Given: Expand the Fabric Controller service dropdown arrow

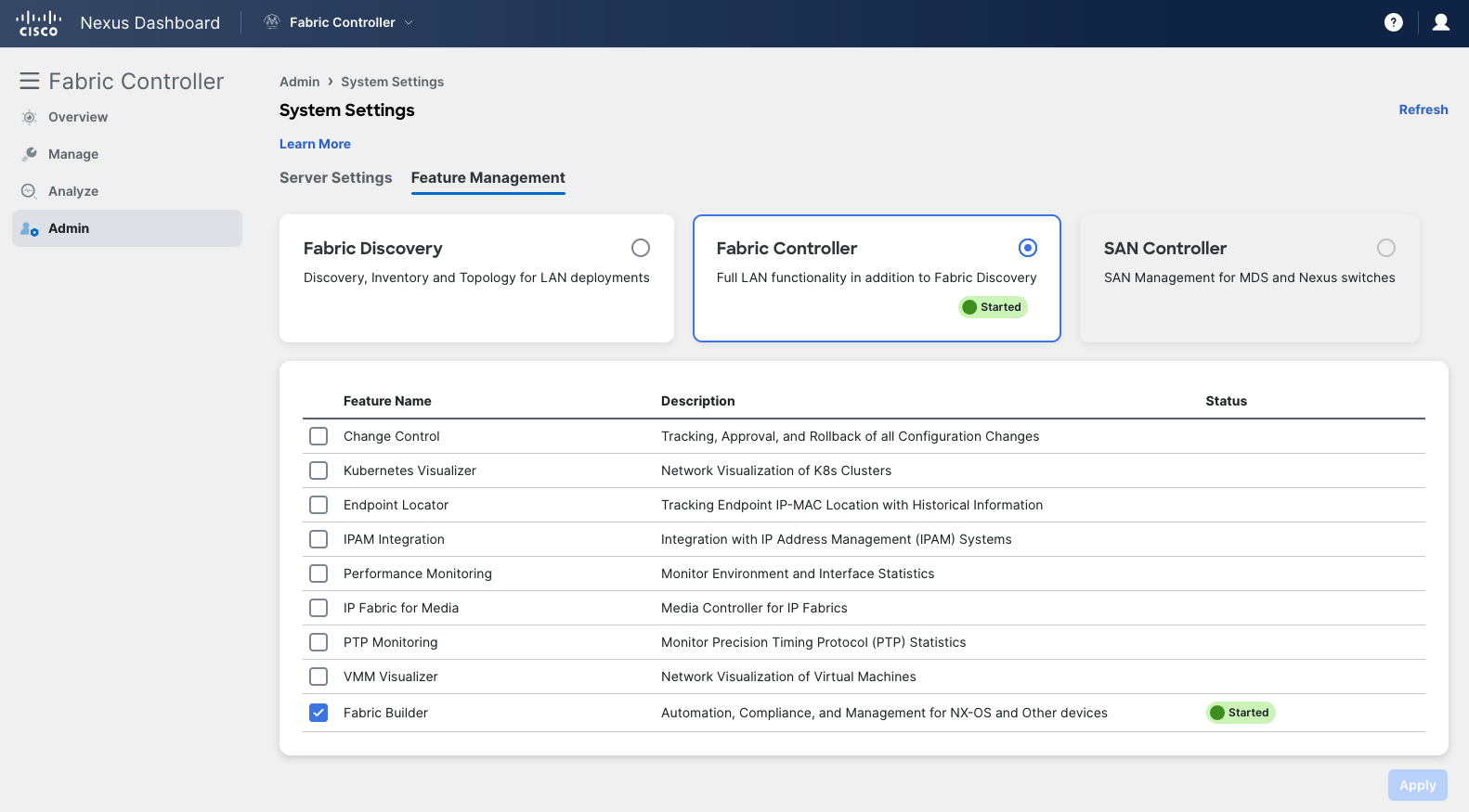Looking at the screenshot, I should 409,22.
